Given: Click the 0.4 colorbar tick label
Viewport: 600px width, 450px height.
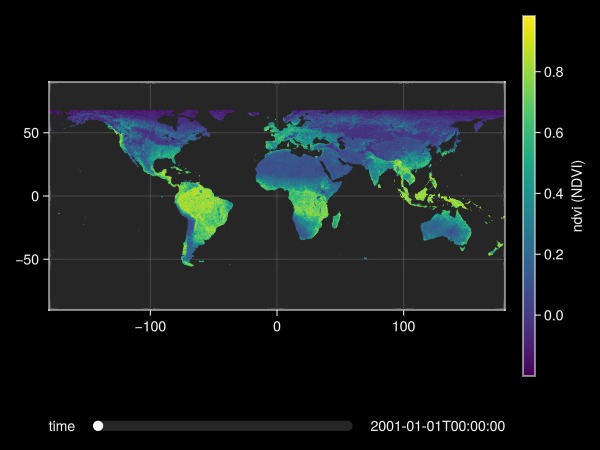Looking at the screenshot, I should tap(554, 194).
